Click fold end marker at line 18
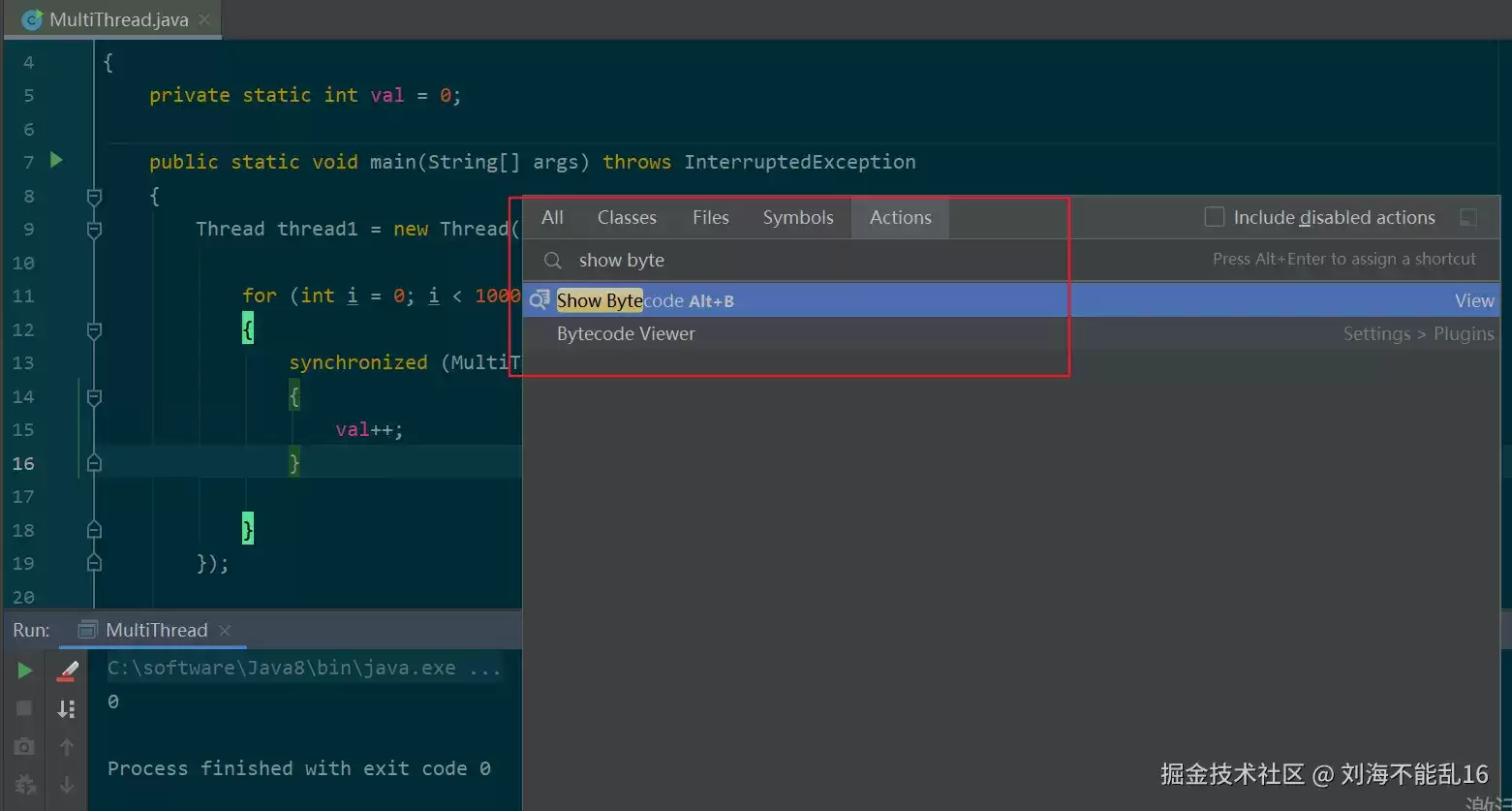Screen dimensions: 1512x811 [94, 530]
